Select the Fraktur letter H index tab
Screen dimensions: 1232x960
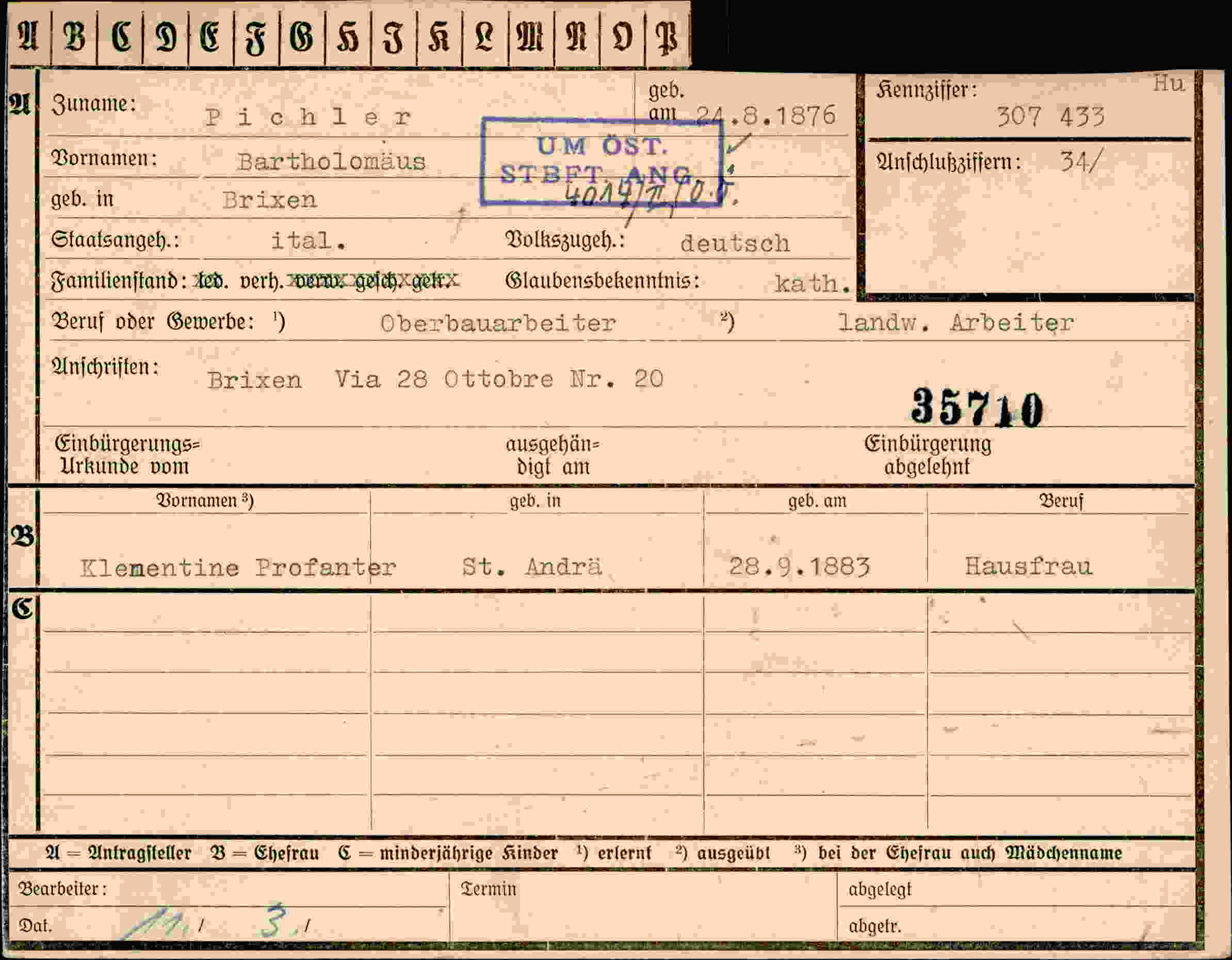tap(348, 37)
